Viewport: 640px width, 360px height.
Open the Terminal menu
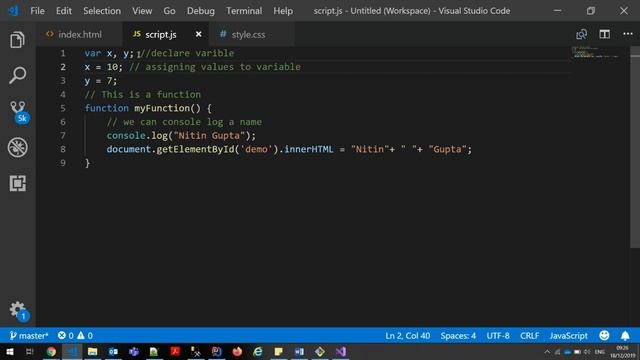(244, 11)
